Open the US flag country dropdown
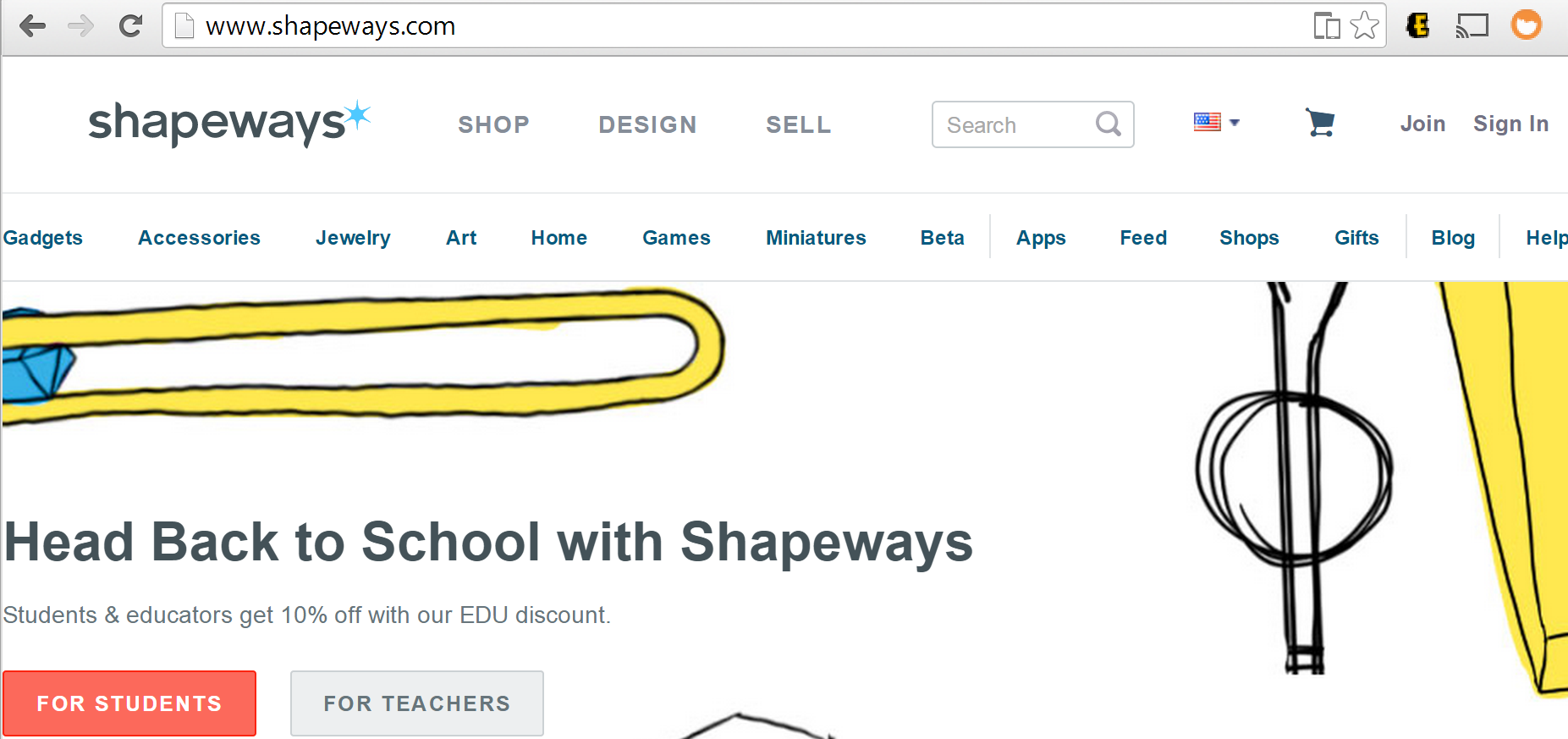 [1217, 123]
